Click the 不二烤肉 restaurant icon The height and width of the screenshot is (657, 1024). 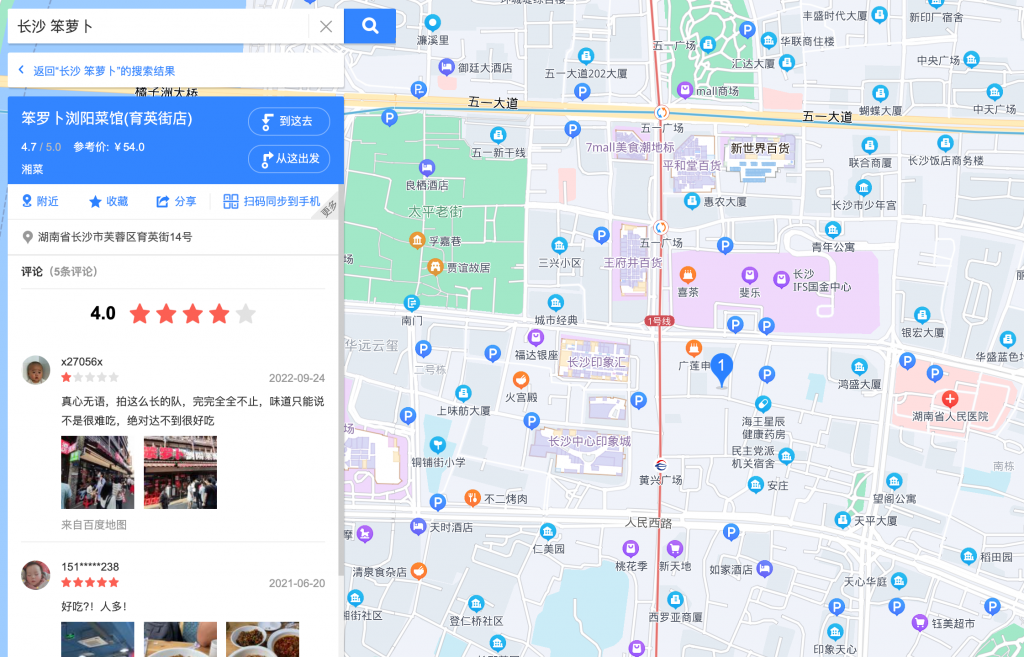click(x=473, y=498)
